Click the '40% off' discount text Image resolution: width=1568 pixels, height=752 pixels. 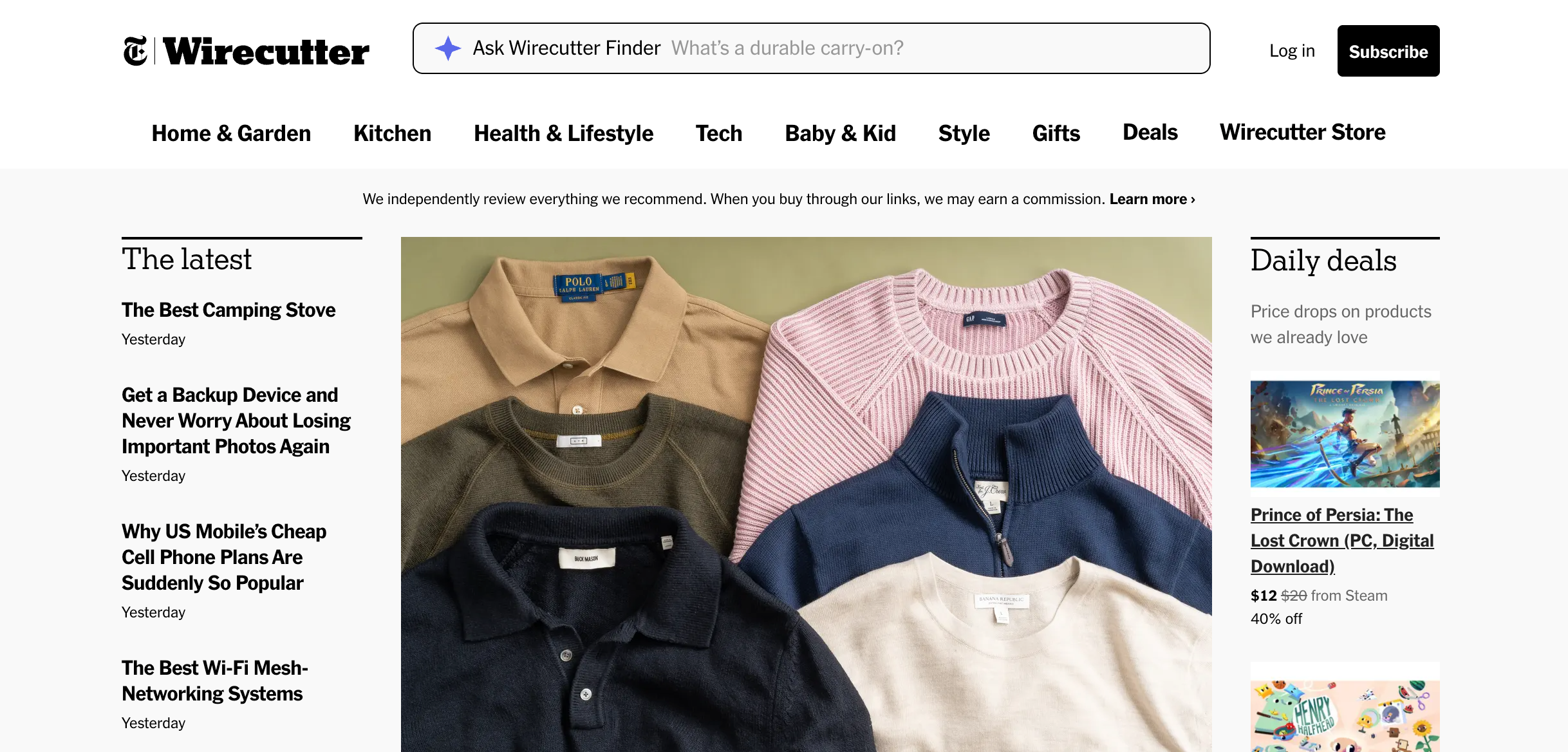[1276, 619]
